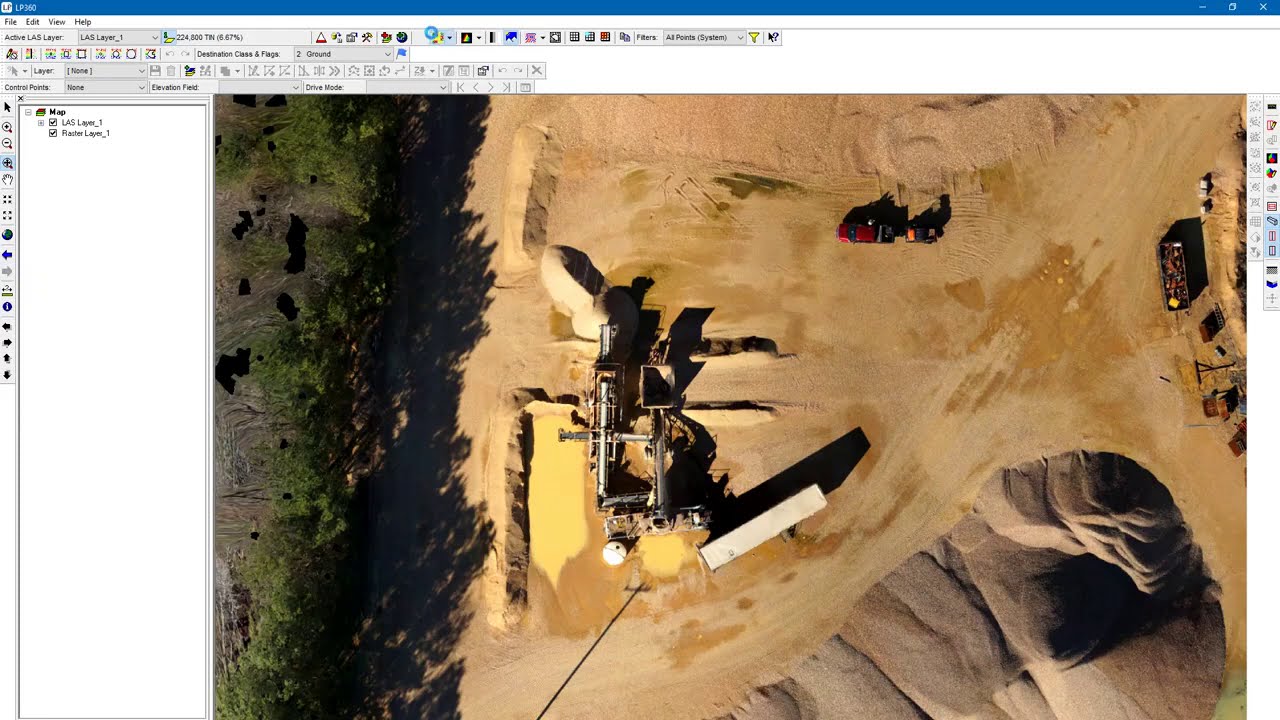Click the hammer tools icon
Screen dimensions: 1280x720
point(368,38)
